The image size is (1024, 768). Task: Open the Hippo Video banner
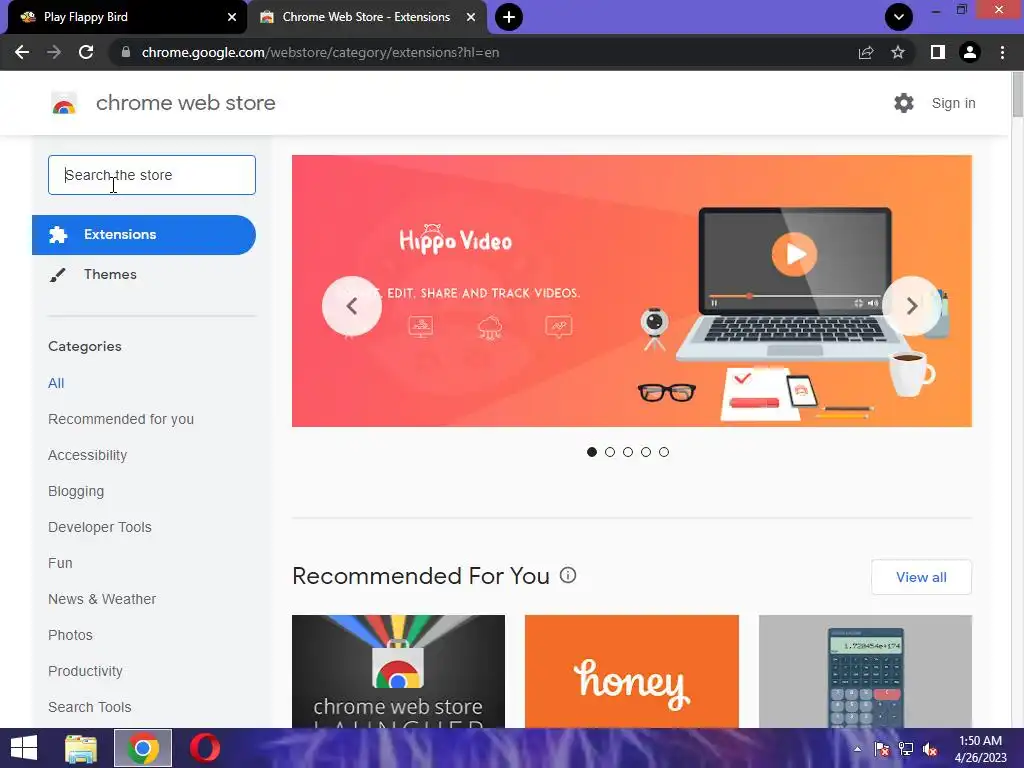pos(632,291)
